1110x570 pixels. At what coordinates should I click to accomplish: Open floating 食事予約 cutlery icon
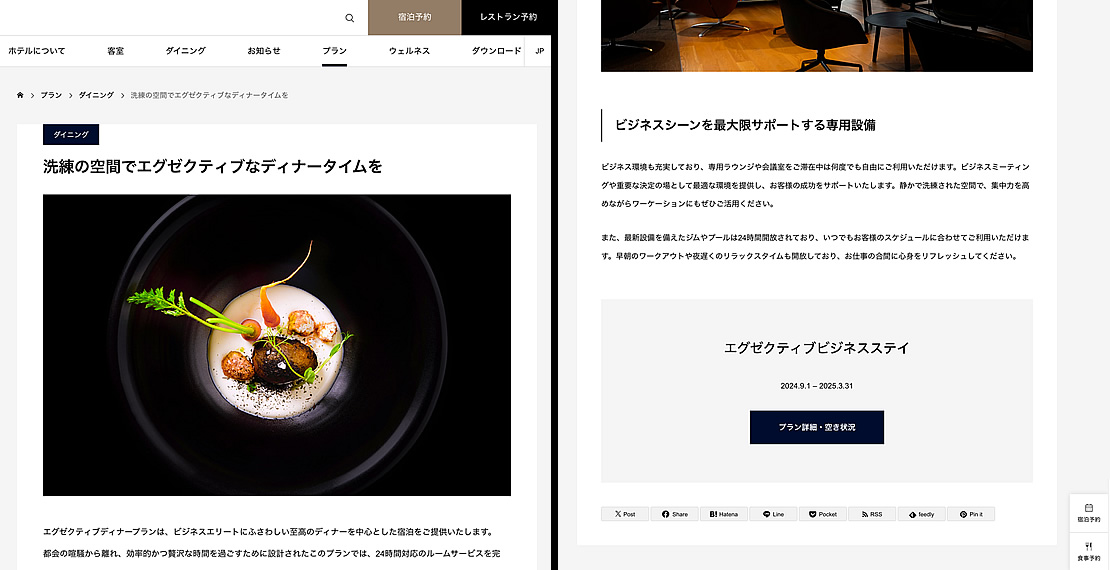[x=1089, y=552]
